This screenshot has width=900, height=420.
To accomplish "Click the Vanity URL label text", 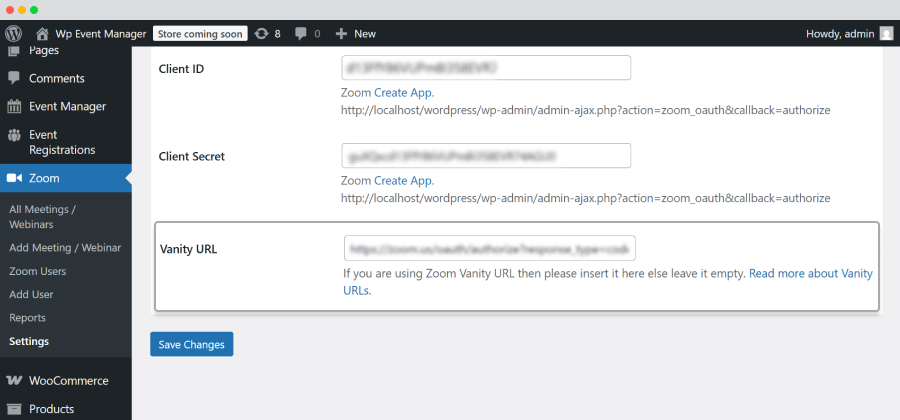I will click(188, 250).
